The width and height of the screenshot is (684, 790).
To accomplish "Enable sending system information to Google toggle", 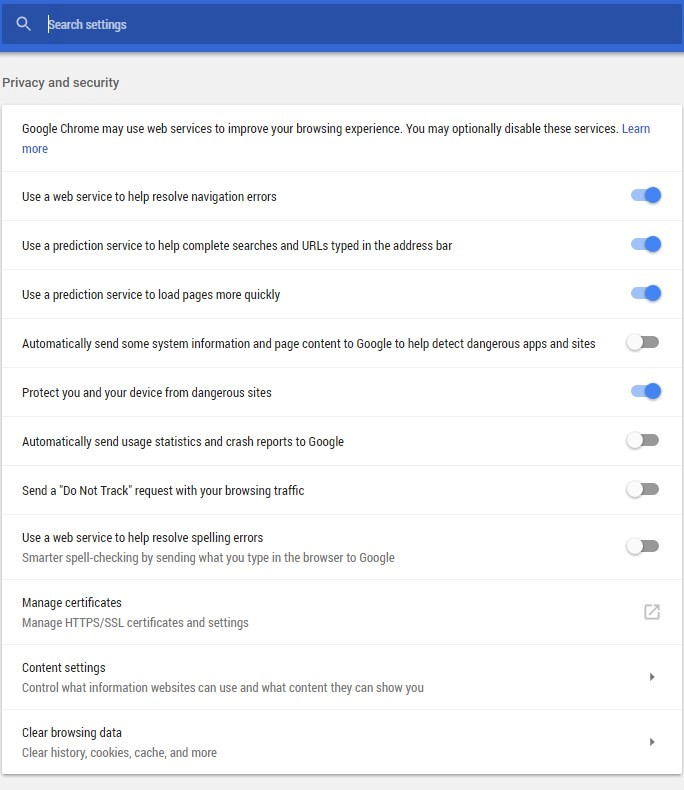I will [643, 343].
